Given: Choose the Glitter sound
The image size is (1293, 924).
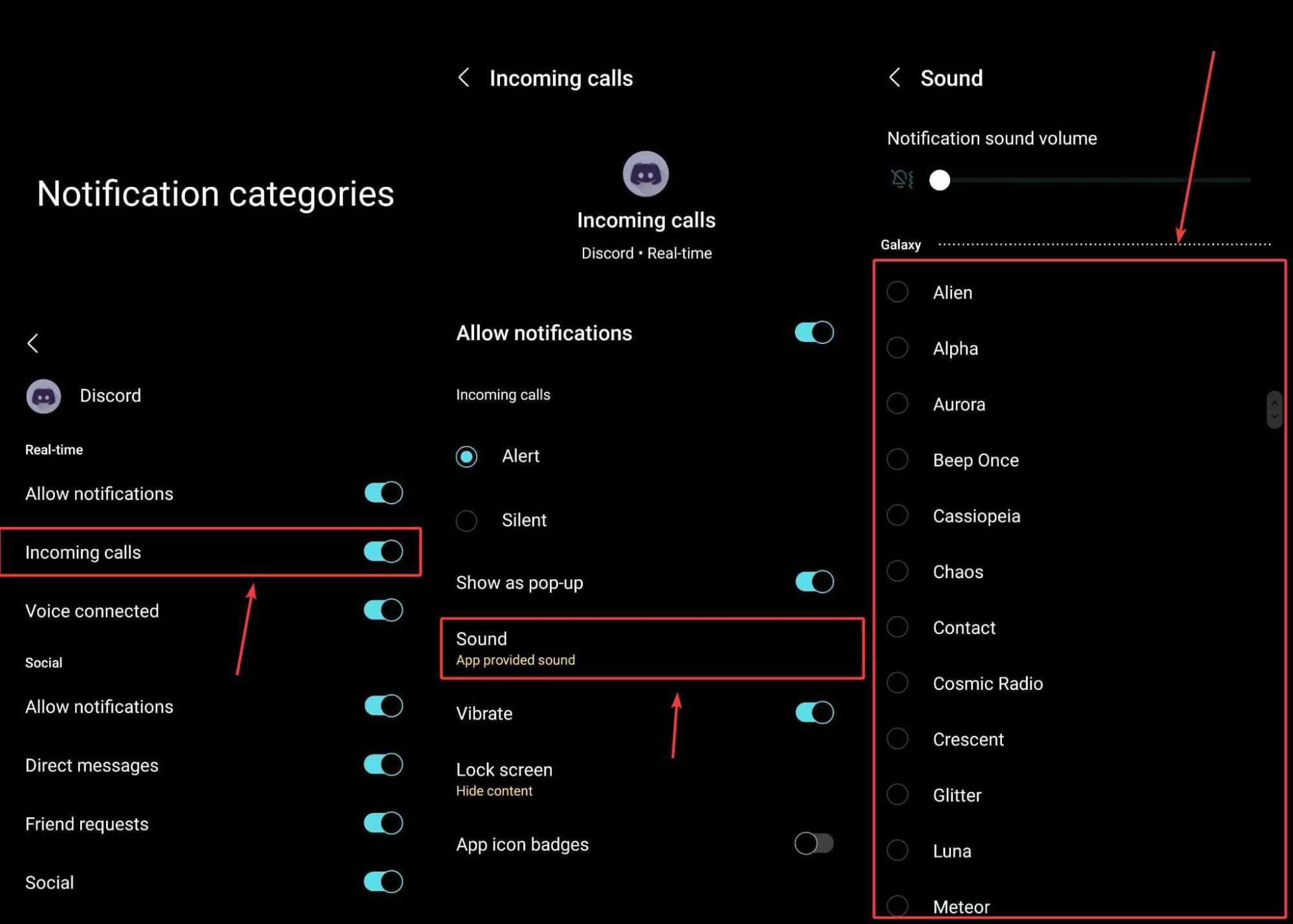Looking at the screenshot, I should coord(897,794).
